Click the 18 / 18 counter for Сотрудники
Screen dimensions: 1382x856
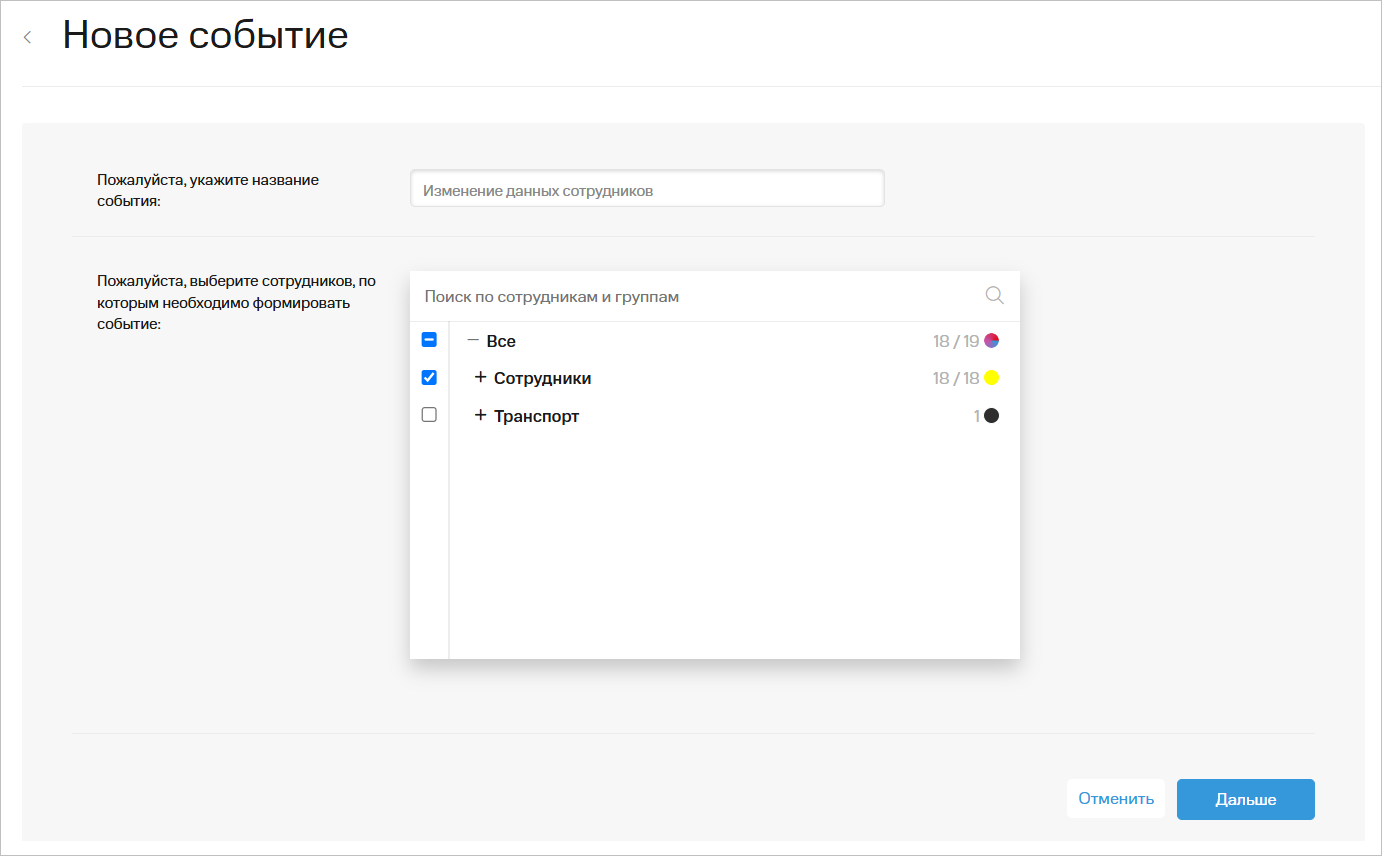[956, 378]
